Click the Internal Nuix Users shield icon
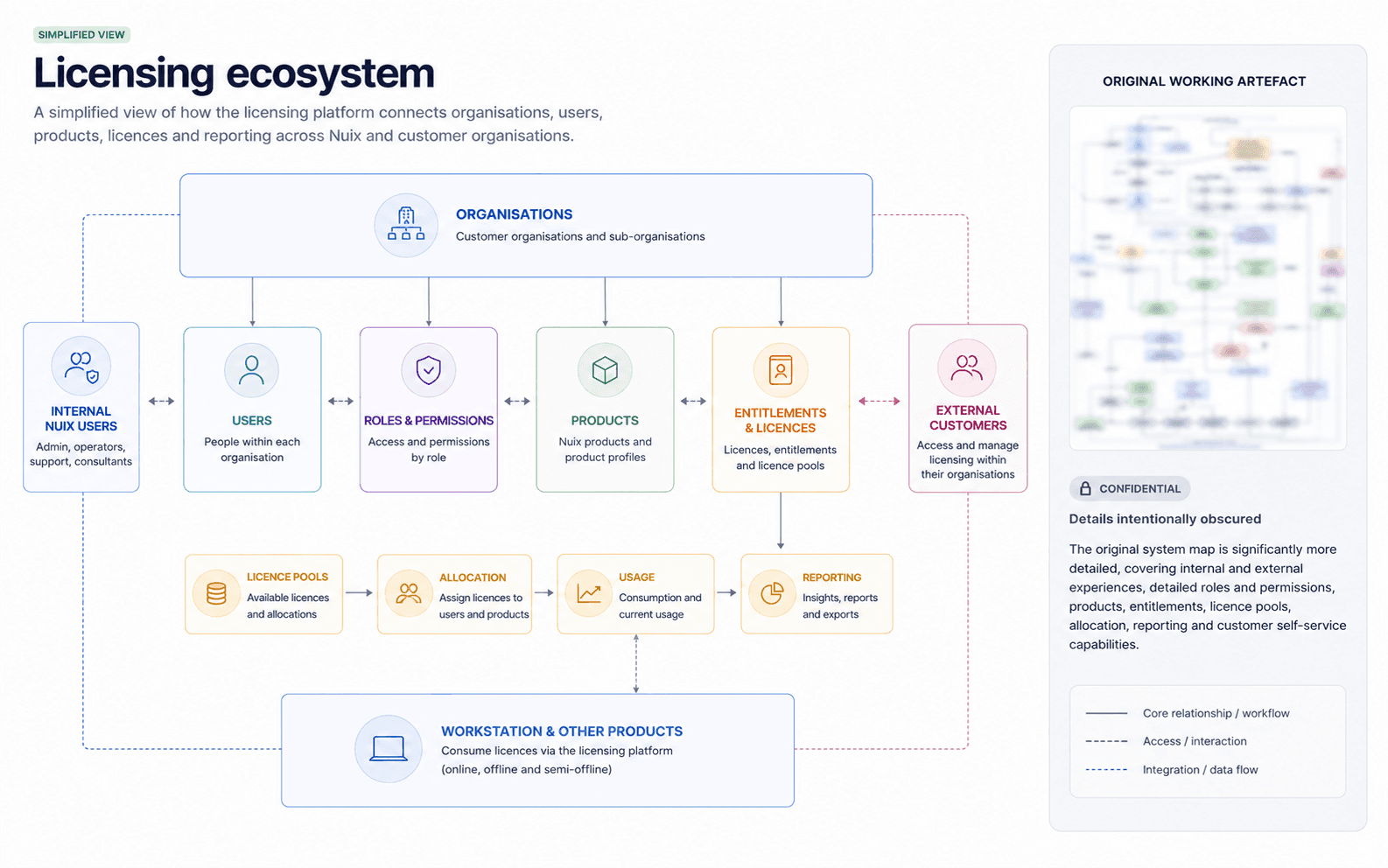1388x868 pixels. click(93, 376)
